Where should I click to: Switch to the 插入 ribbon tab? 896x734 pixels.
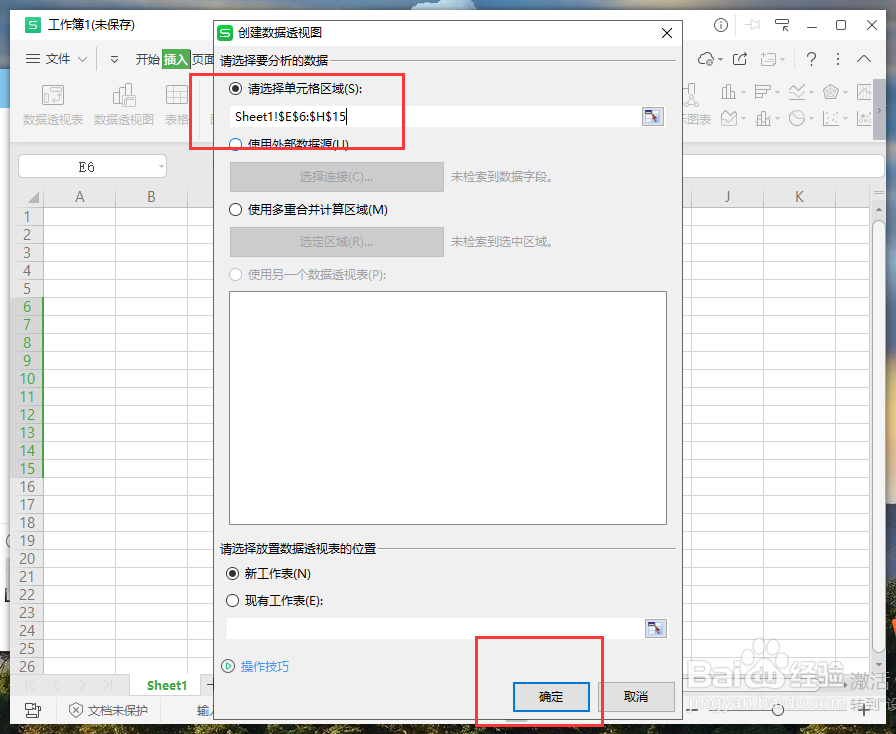coord(175,59)
